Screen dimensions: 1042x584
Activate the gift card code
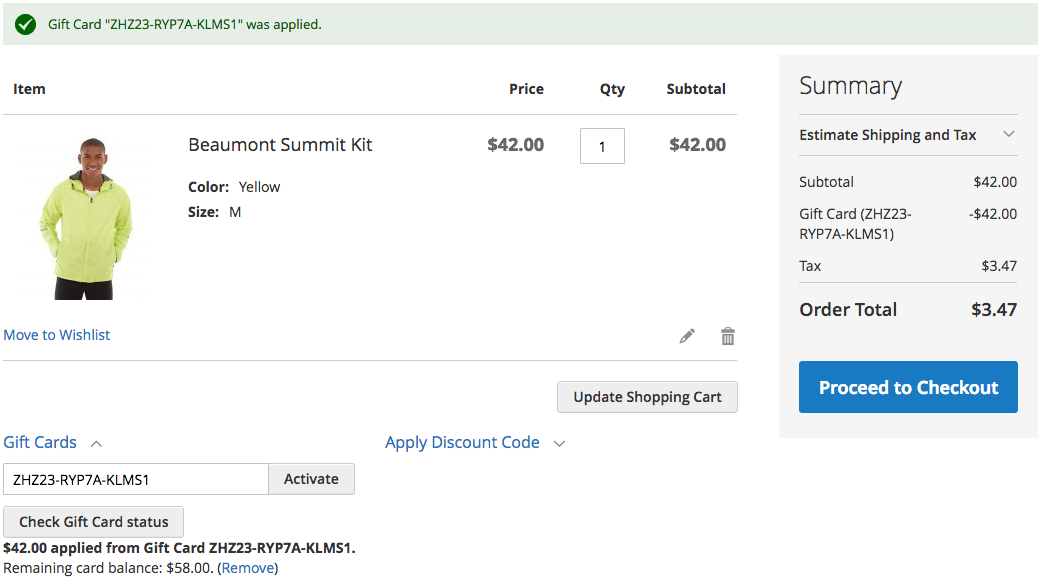[311, 479]
